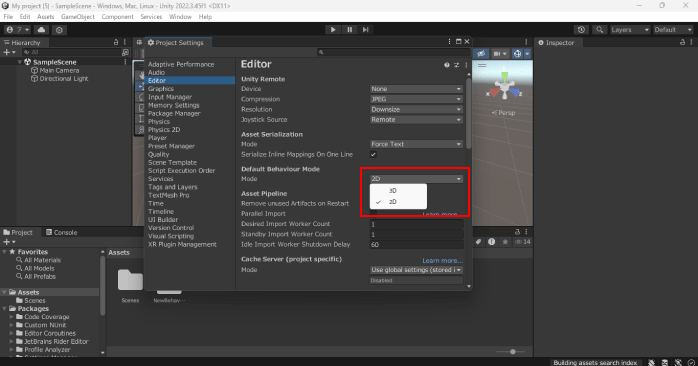This screenshot has height=366, width=698.
Task: Open the Unity account dropdown
Action: pyautogui.click(x=18, y=30)
